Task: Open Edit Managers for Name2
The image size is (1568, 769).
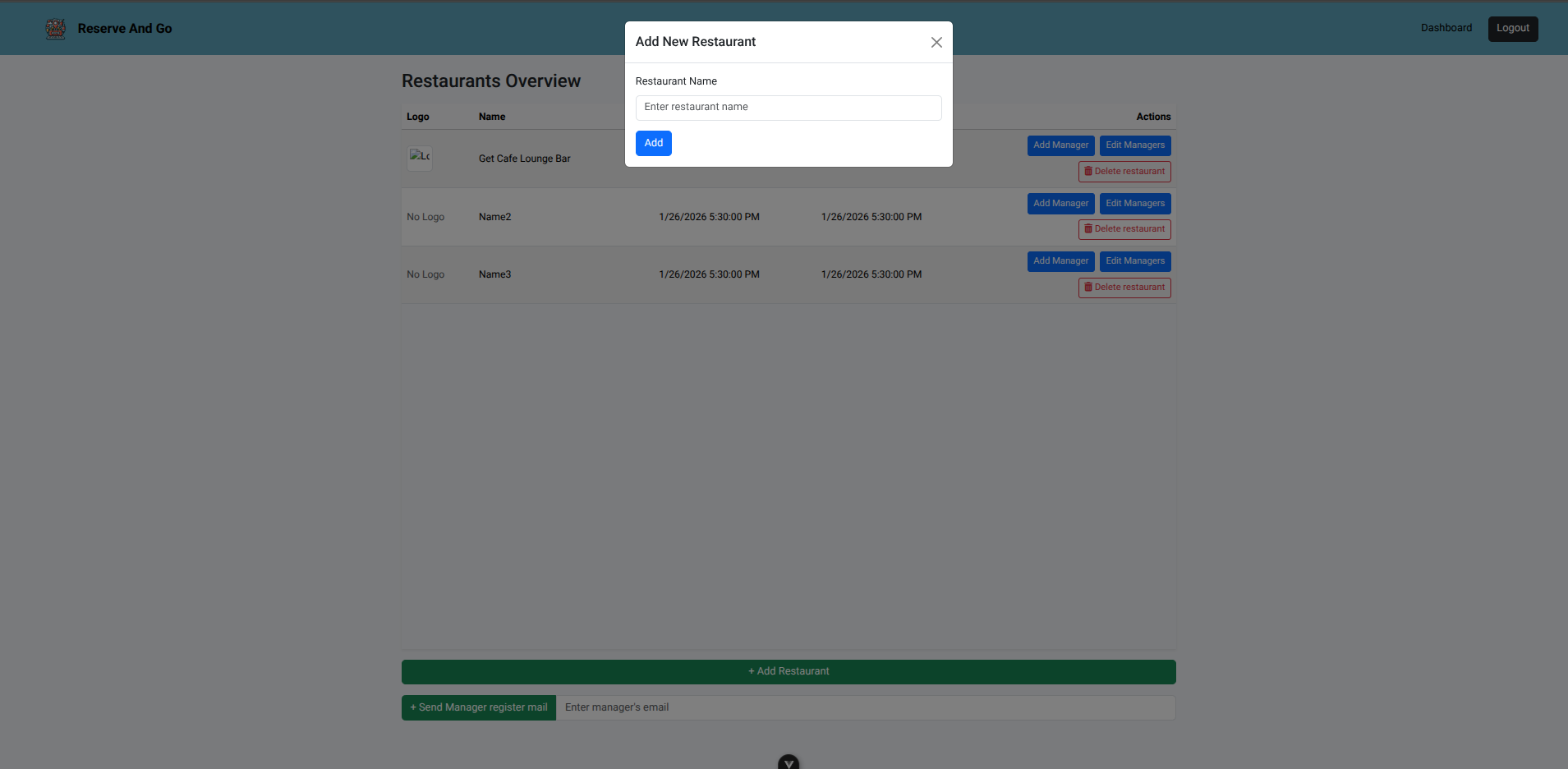Action: 1134,204
